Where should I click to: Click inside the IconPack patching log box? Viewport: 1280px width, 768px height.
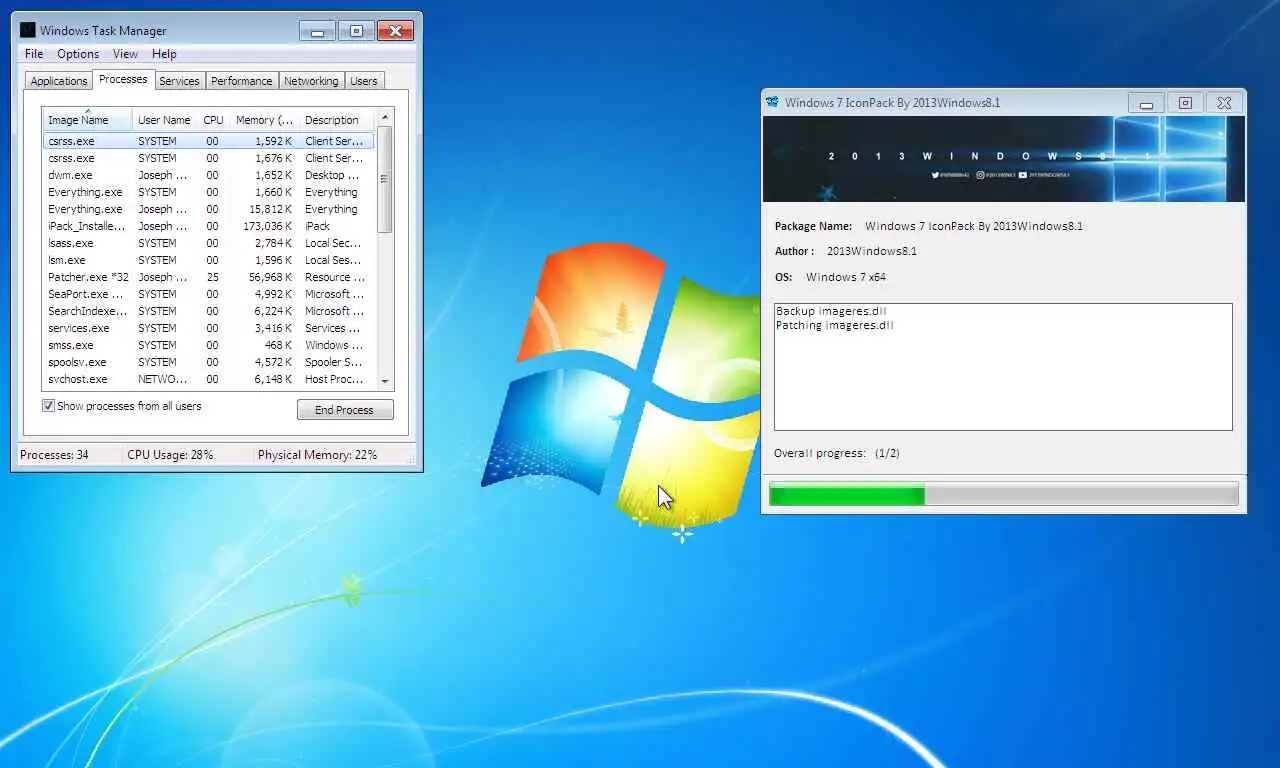coord(1003,367)
